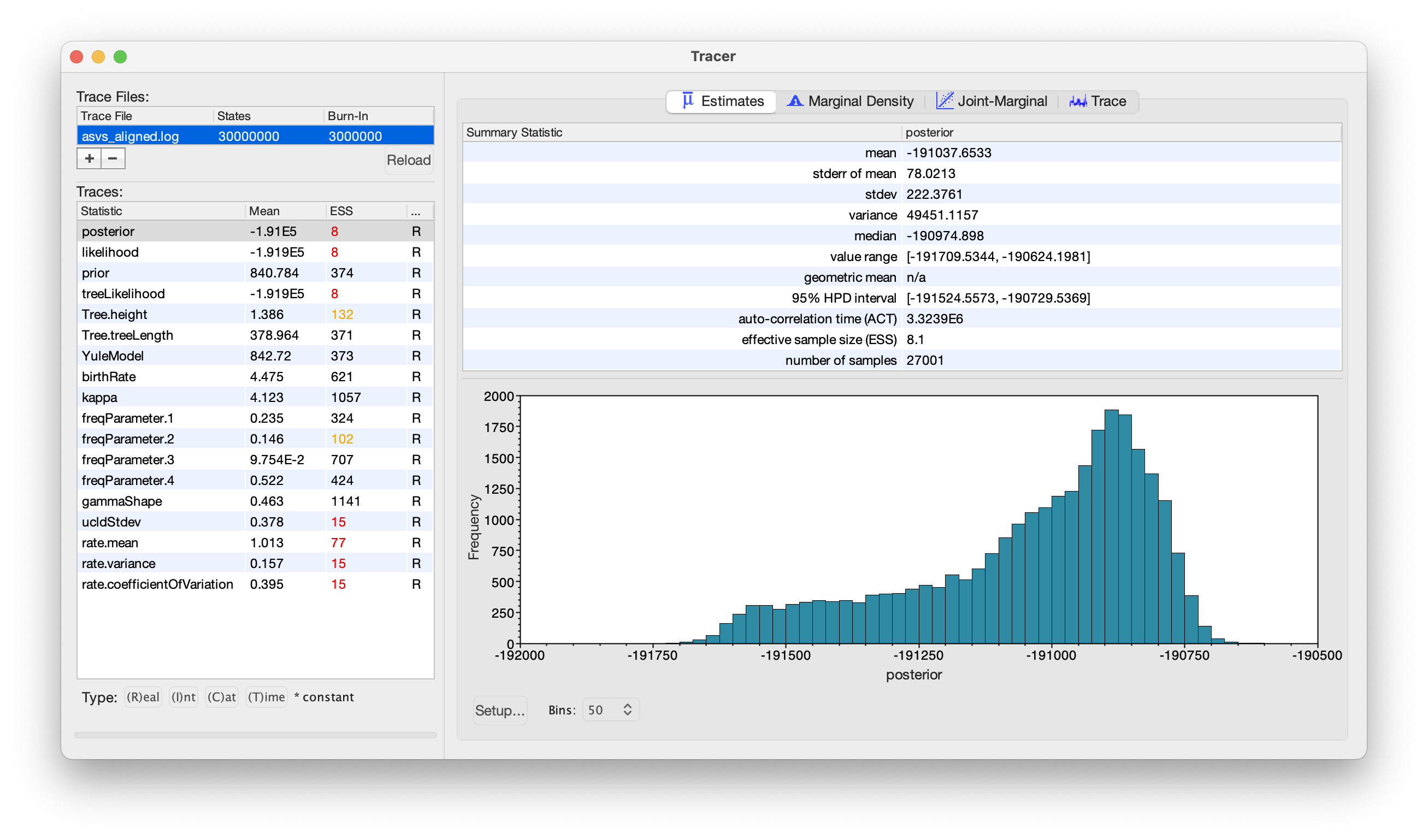The image size is (1428, 840).
Task: Set trace type to (R)eal
Action: point(143,697)
